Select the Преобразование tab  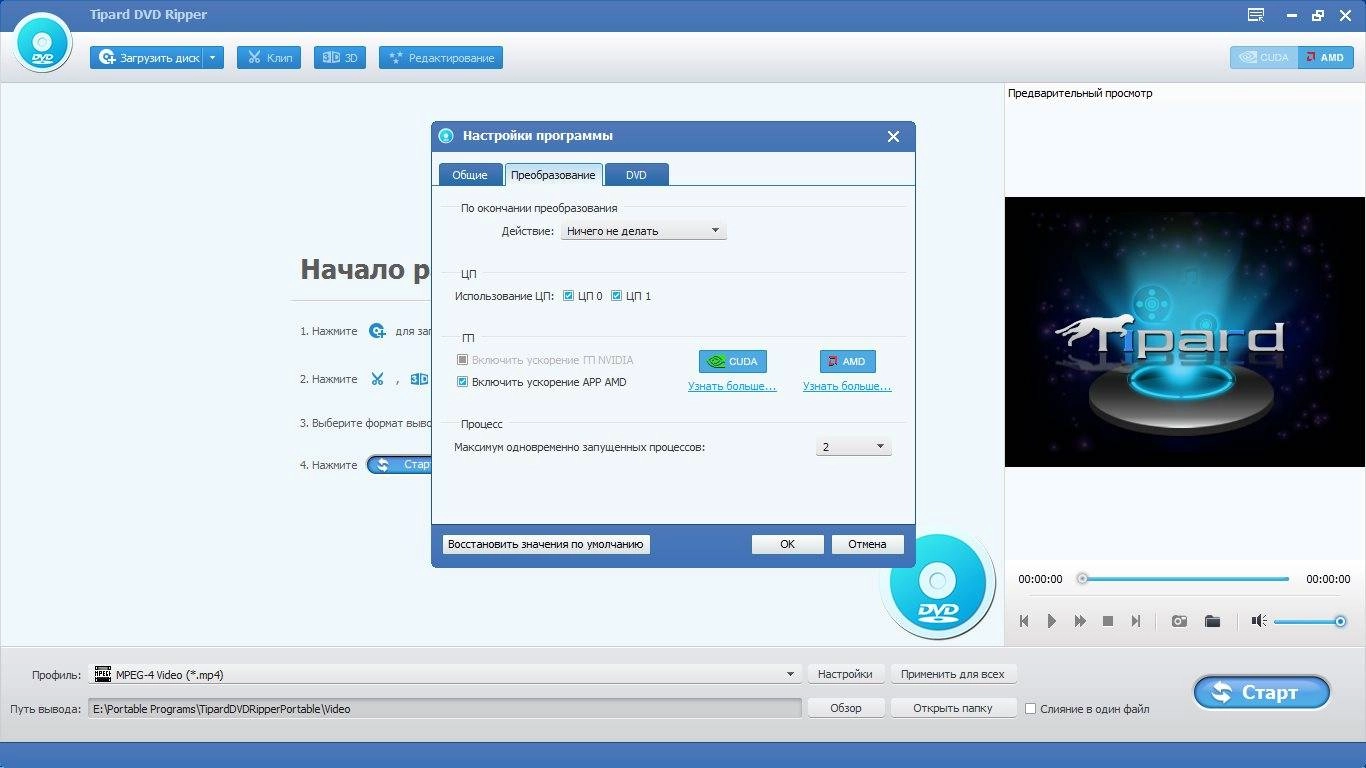553,174
